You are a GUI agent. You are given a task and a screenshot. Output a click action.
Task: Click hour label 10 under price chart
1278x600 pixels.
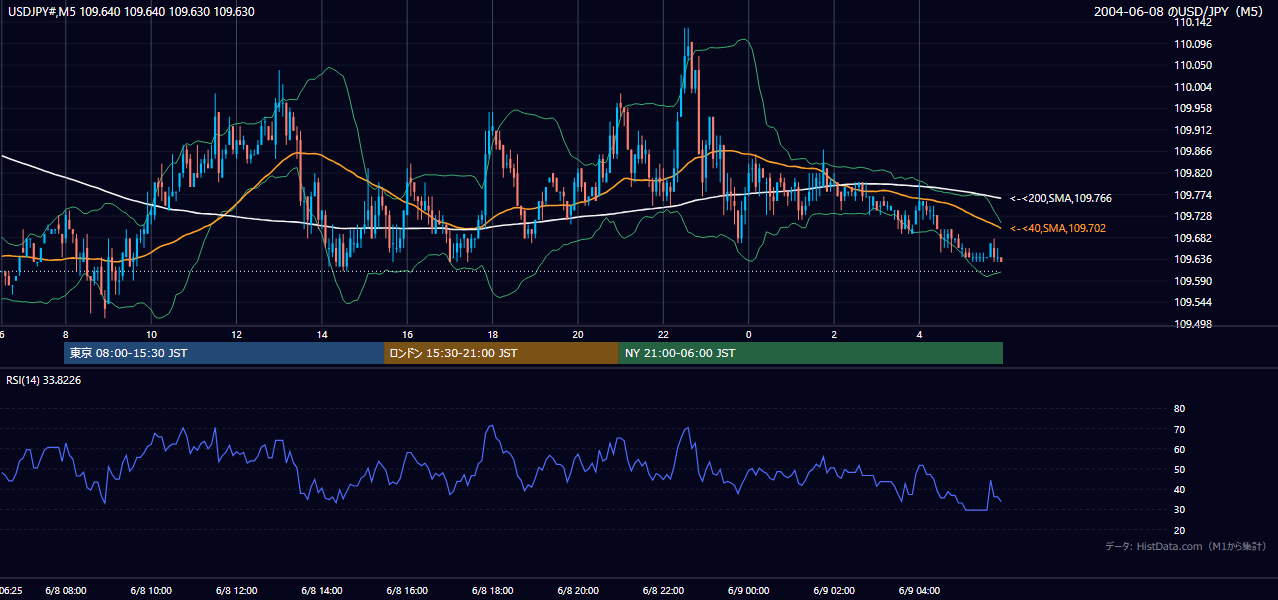coord(151,334)
